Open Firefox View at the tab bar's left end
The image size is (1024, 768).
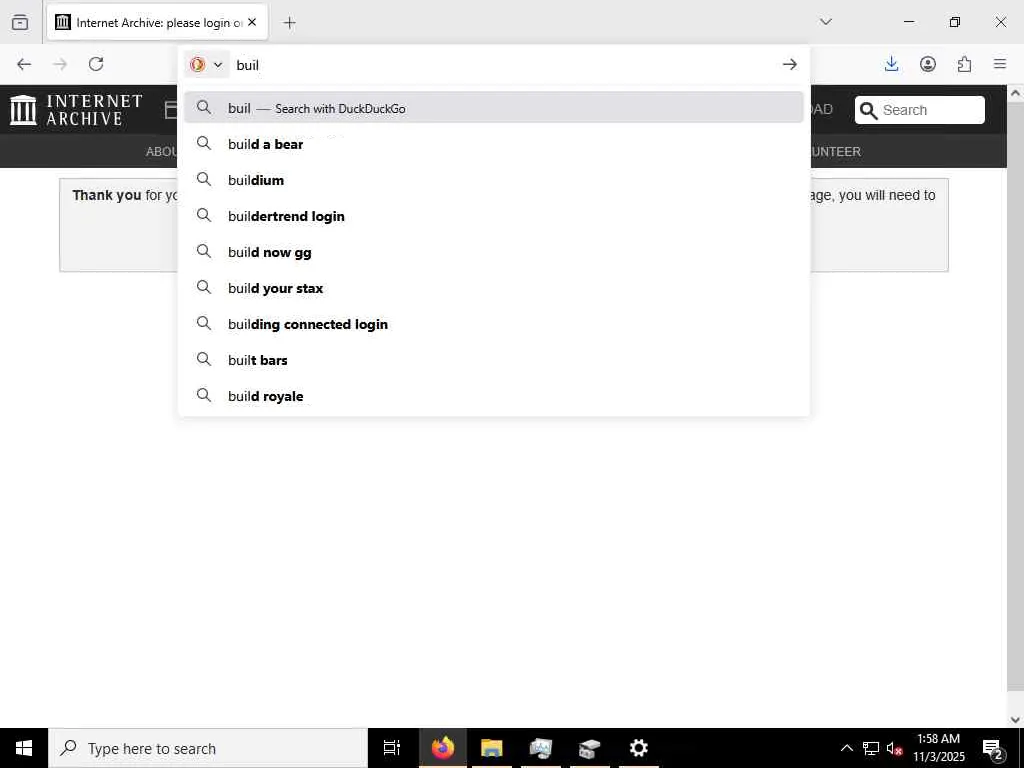click(20, 22)
